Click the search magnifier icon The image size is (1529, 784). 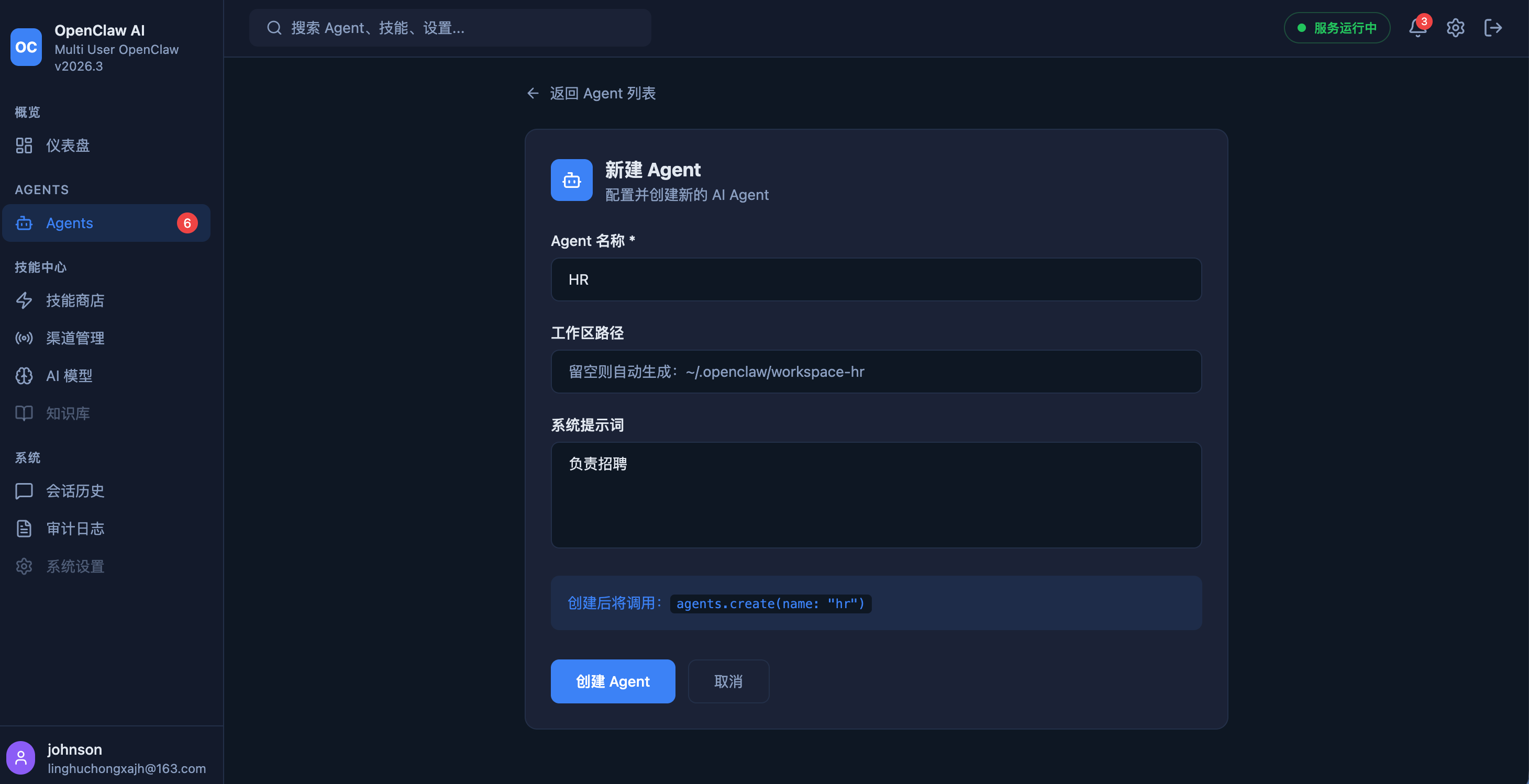(x=274, y=28)
